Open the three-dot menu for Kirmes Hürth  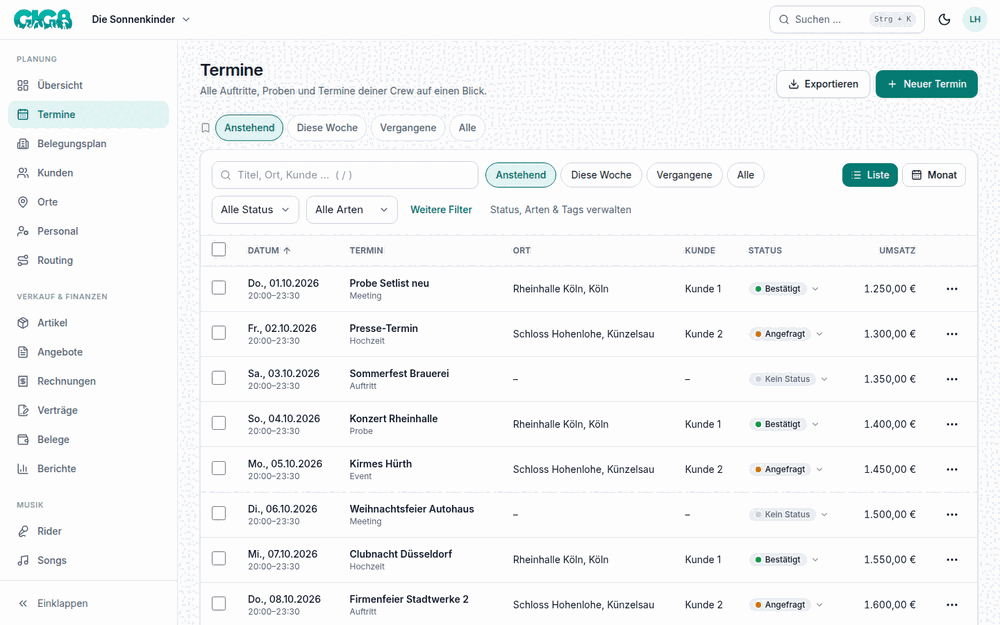tap(952, 469)
